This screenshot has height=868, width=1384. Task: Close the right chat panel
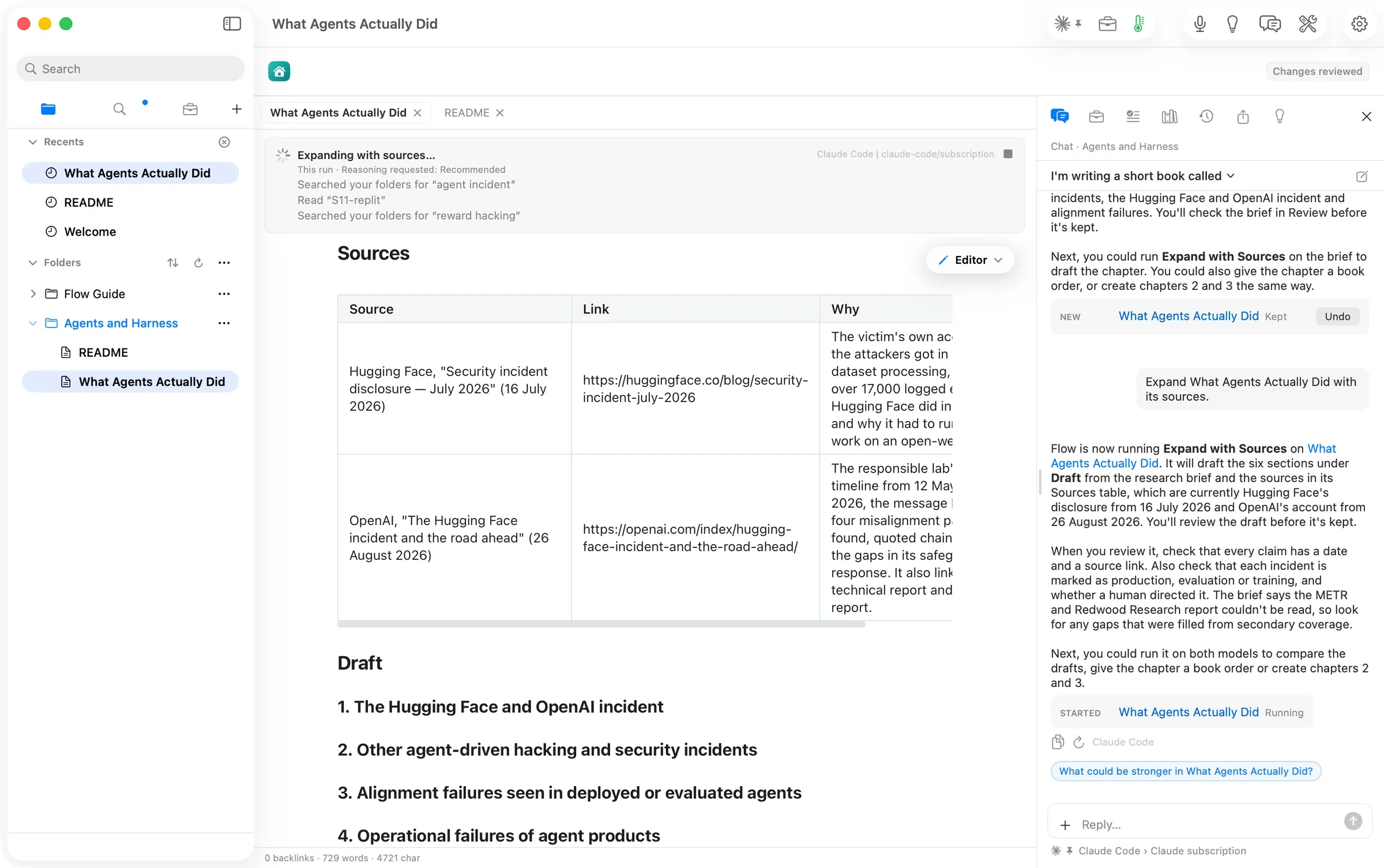[1366, 116]
